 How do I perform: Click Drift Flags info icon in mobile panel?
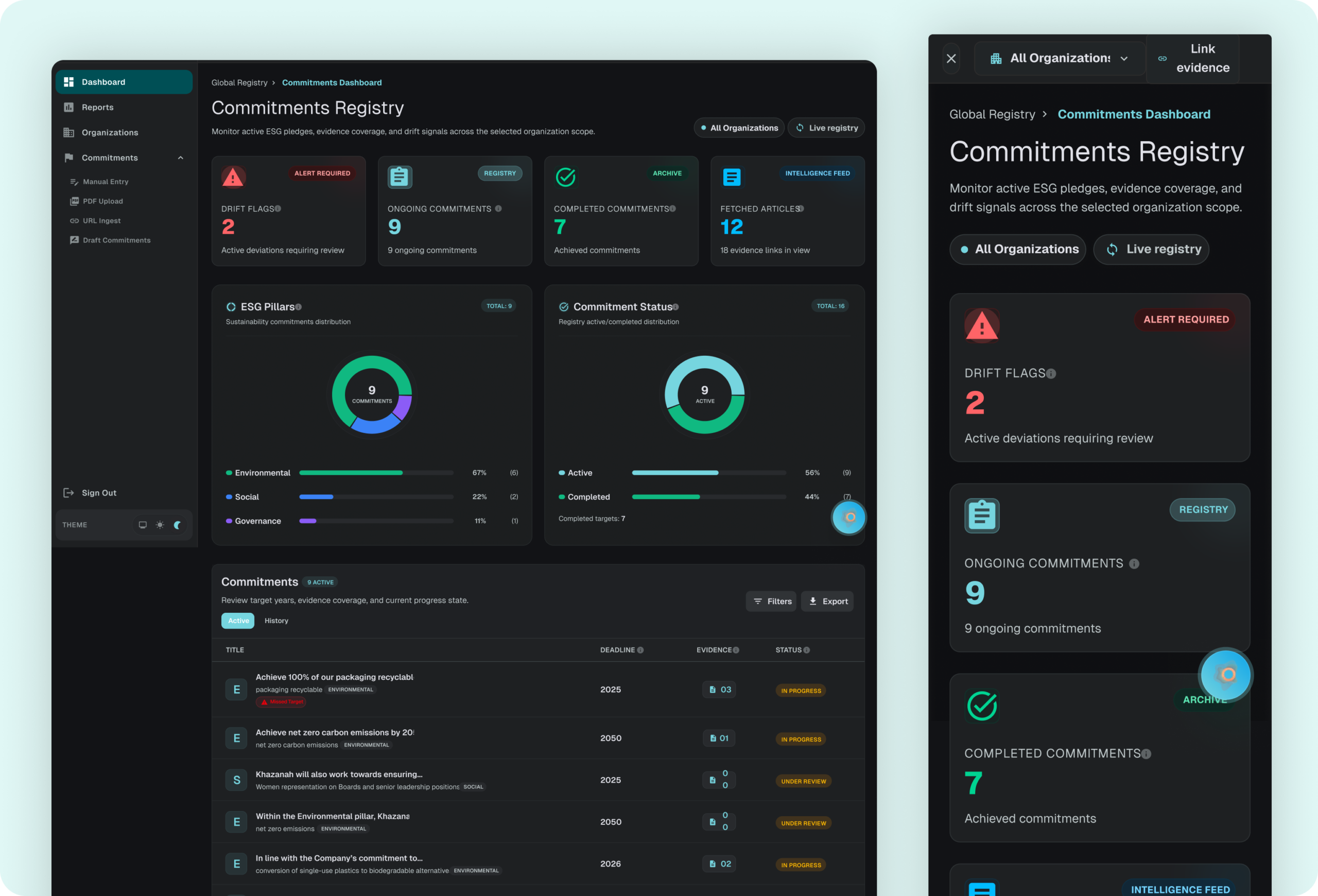[x=1051, y=374]
